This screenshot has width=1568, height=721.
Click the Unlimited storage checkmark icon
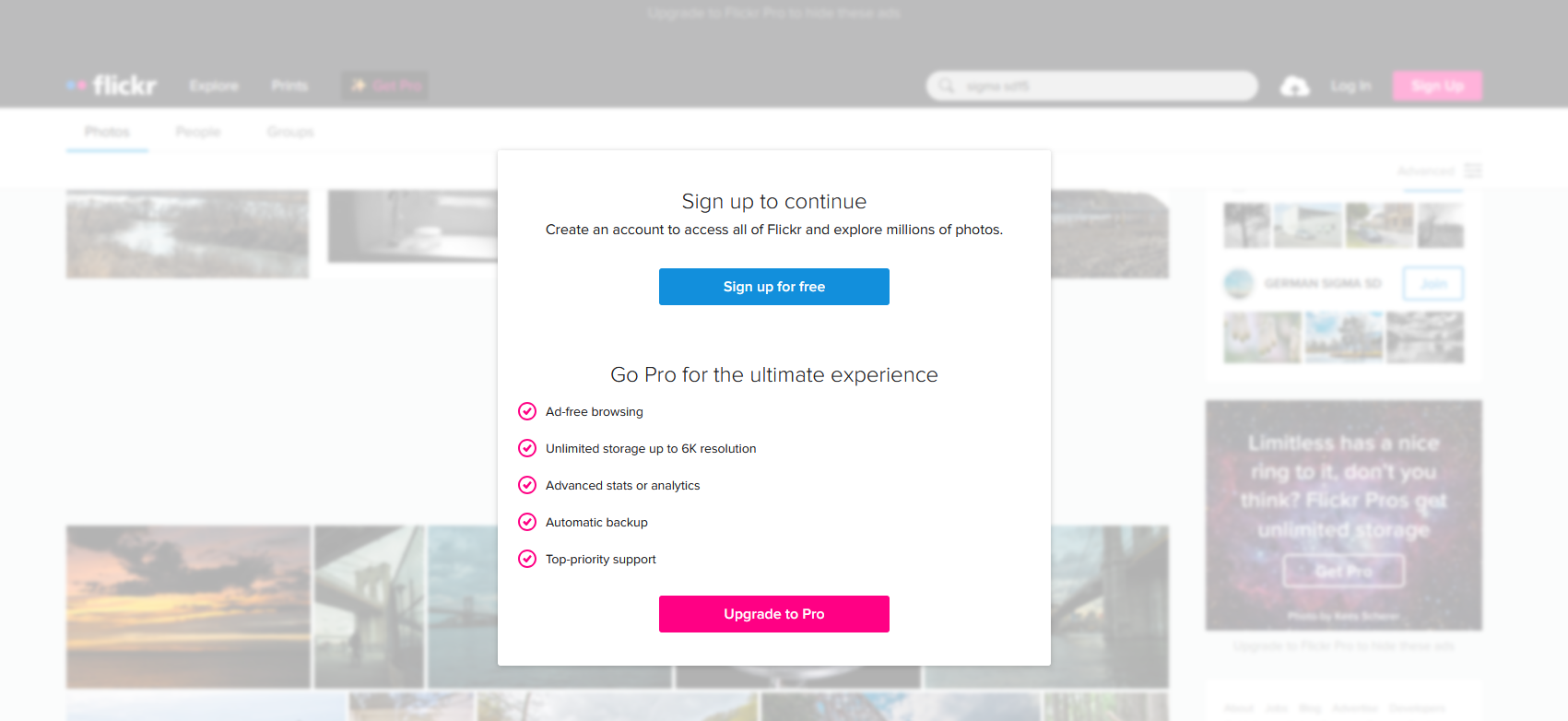tap(527, 448)
